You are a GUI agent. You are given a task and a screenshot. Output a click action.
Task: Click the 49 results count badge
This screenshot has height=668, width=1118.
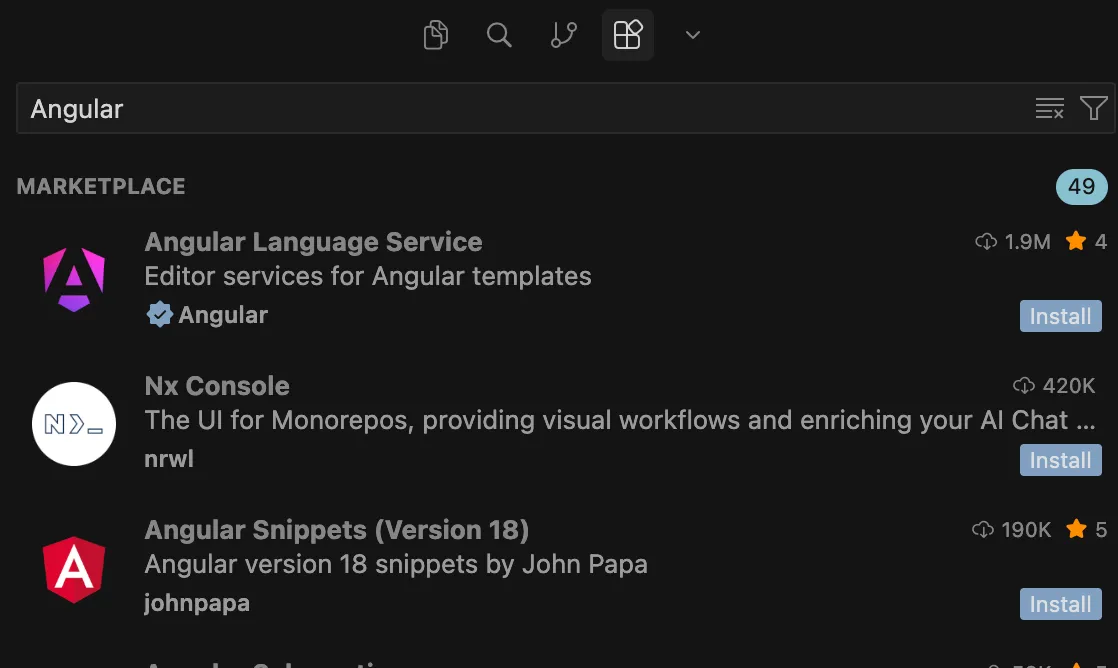[1081, 187]
